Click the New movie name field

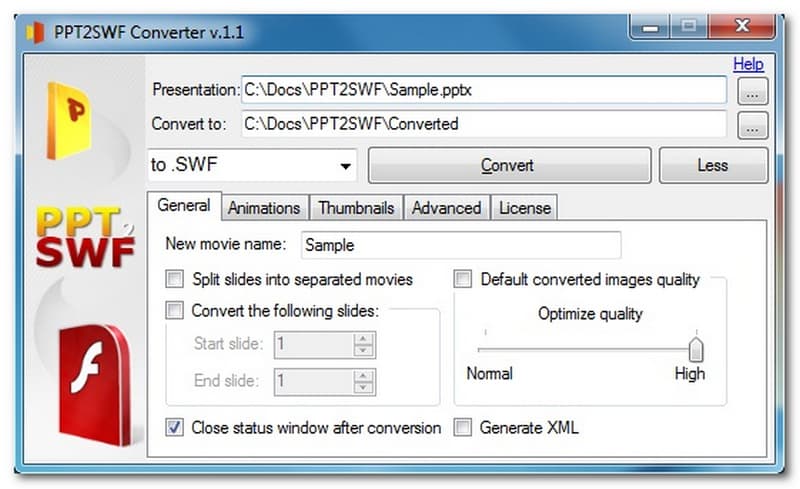click(460, 245)
